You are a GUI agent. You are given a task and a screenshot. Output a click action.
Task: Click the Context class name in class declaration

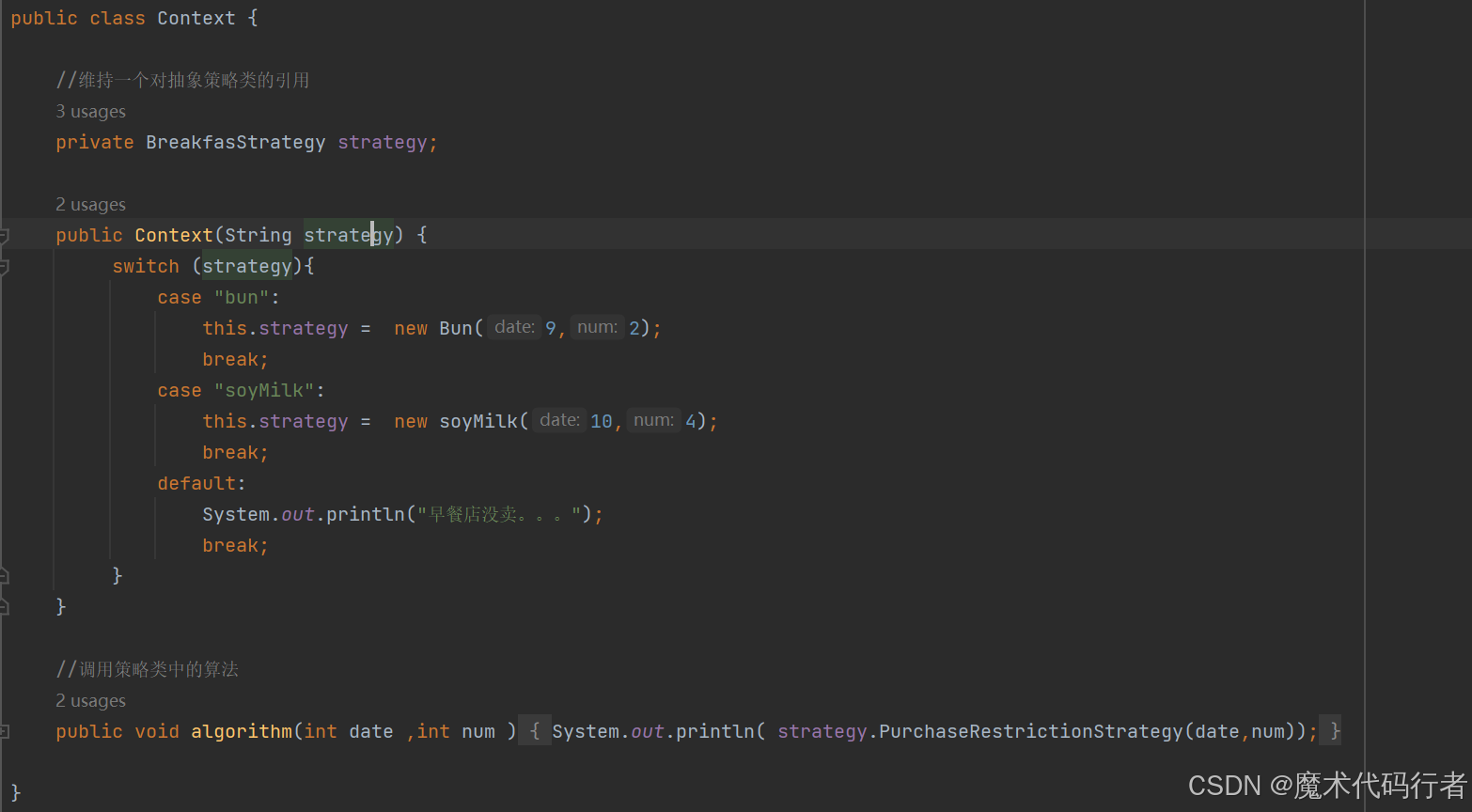(x=196, y=18)
